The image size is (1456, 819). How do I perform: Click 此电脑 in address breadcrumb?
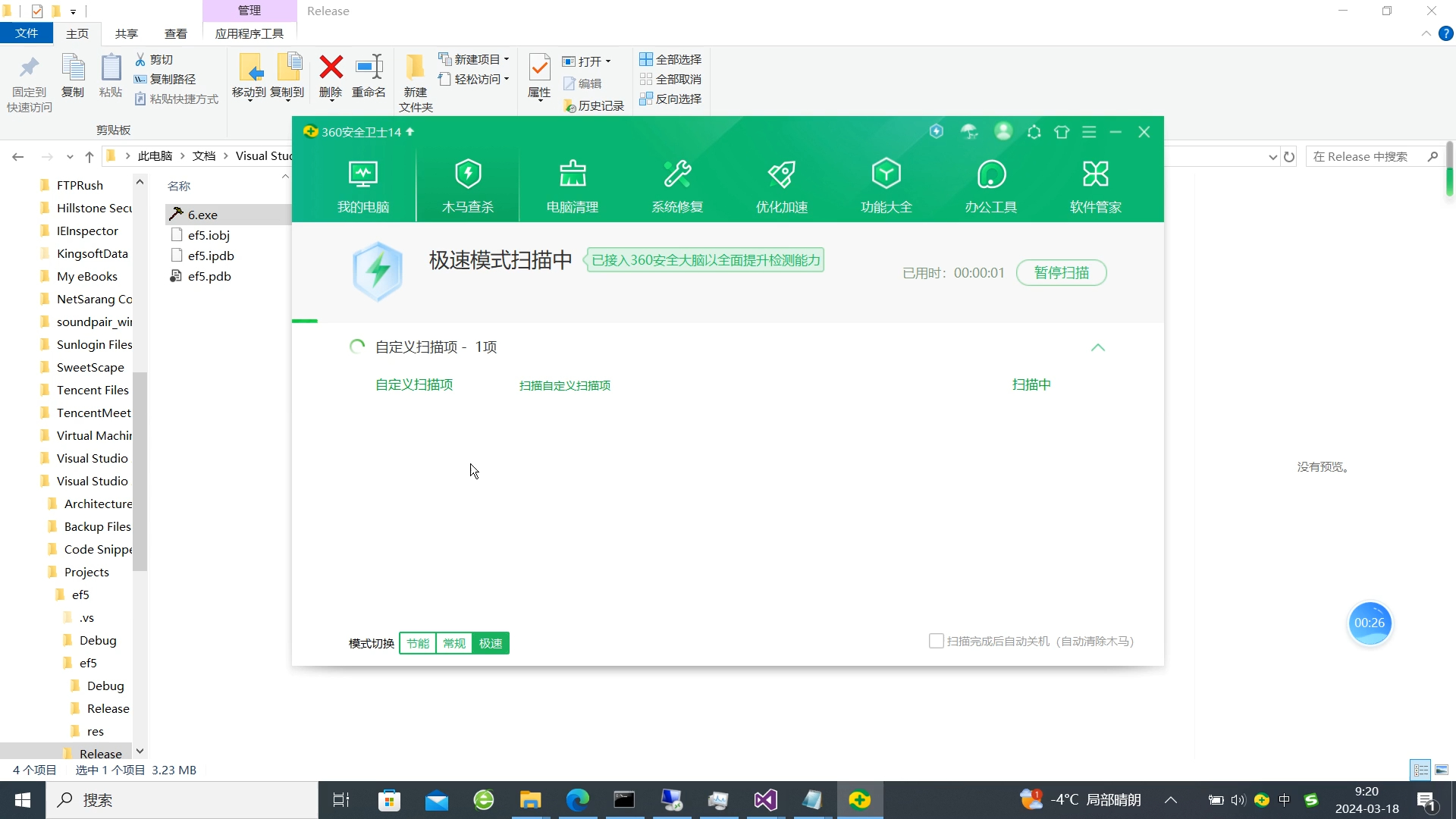pyautogui.click(x=155, y=155)
